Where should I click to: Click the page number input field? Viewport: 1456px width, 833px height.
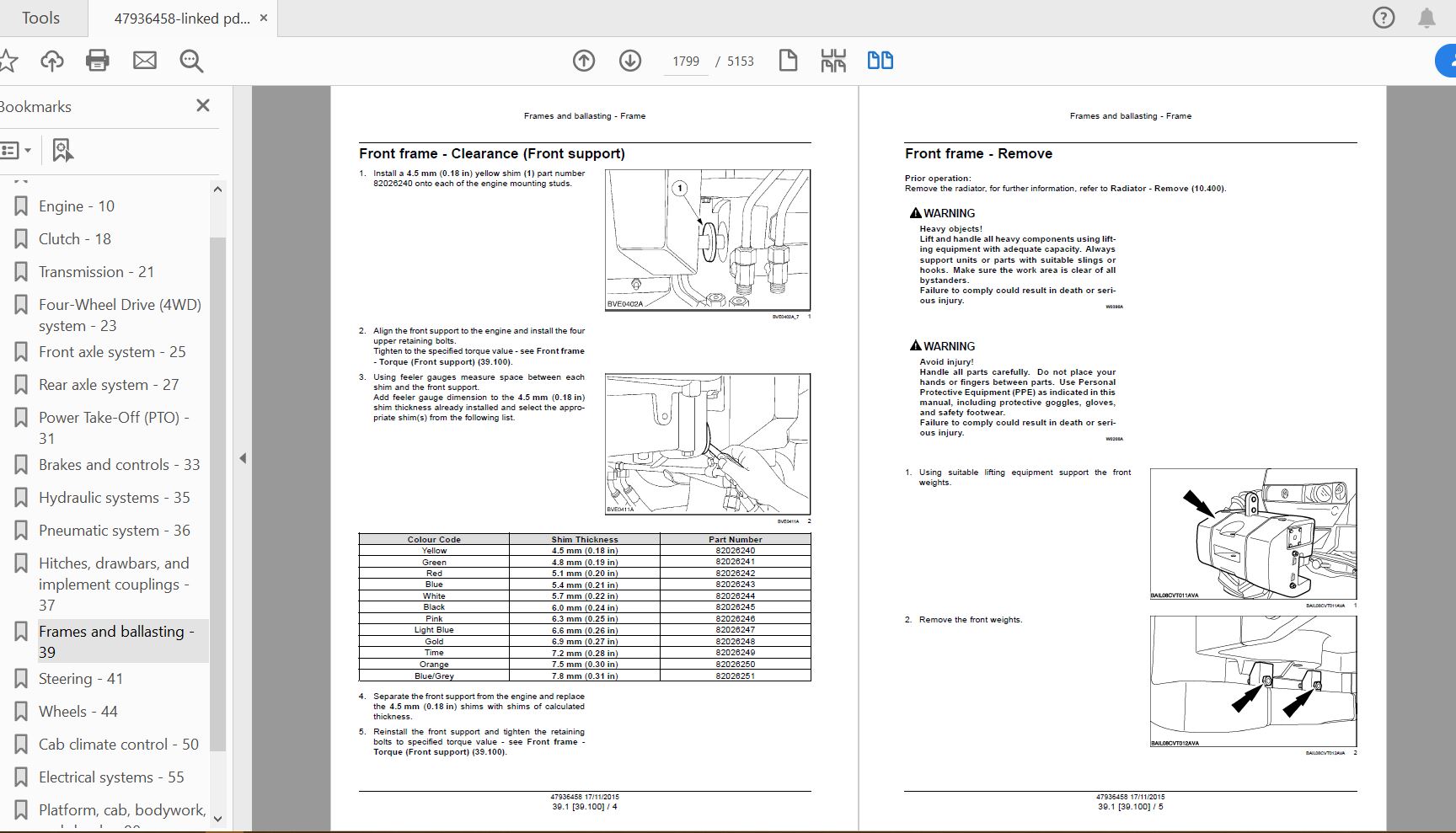(686, 61)
